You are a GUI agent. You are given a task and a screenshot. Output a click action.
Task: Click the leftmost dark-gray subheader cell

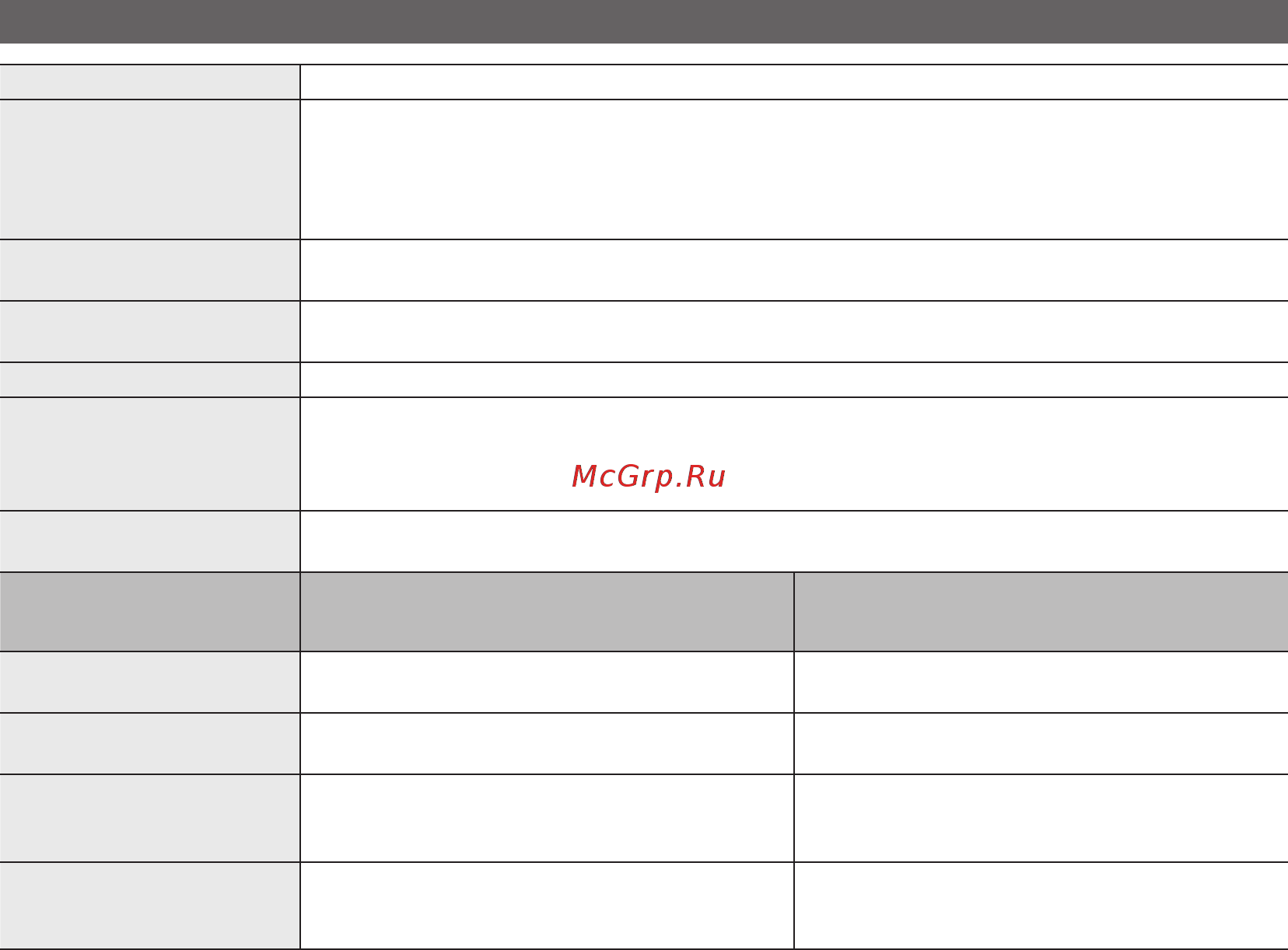tap(149, 612)
